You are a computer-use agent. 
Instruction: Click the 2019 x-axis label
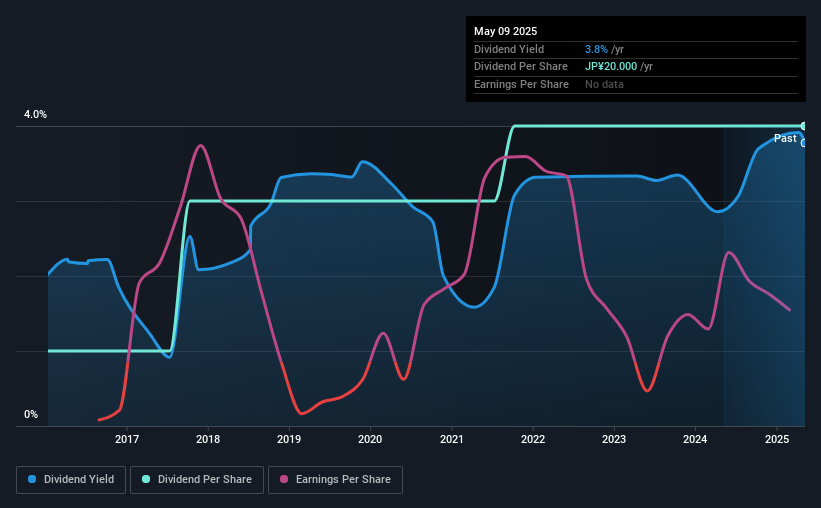(289, 439)
